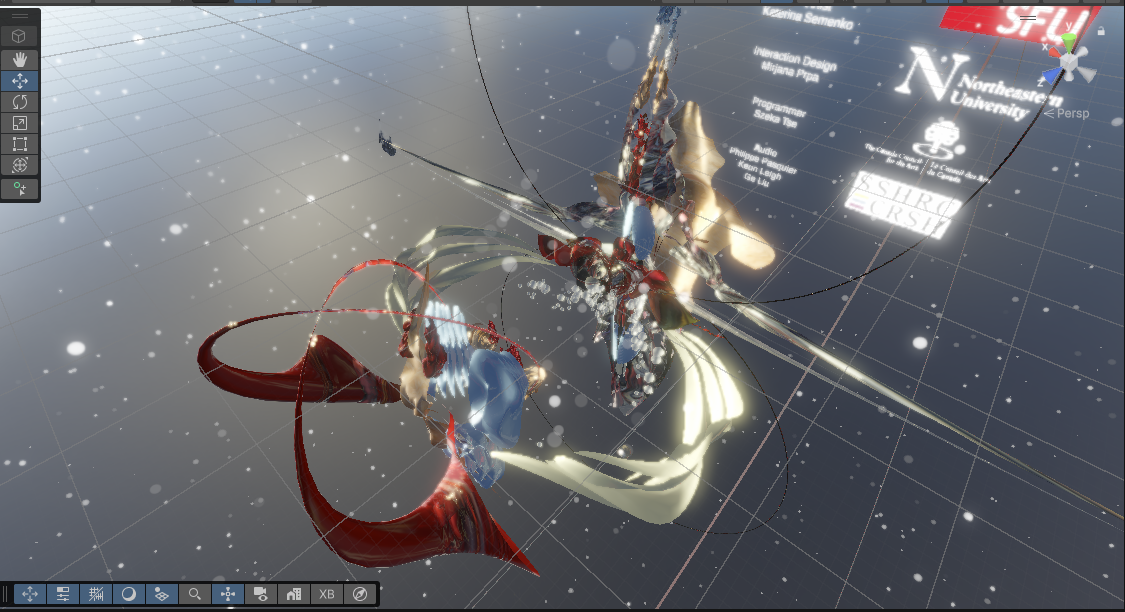Click the red X axis cone on gizmo
This screenshot has width=1125, height=612.
[x=1054, y=52]
